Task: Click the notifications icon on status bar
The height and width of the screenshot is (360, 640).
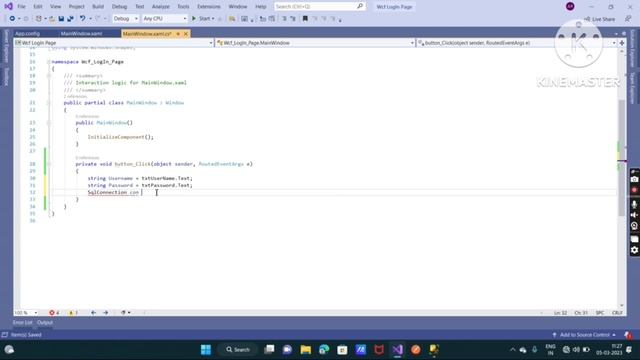Action: point(628,335)
